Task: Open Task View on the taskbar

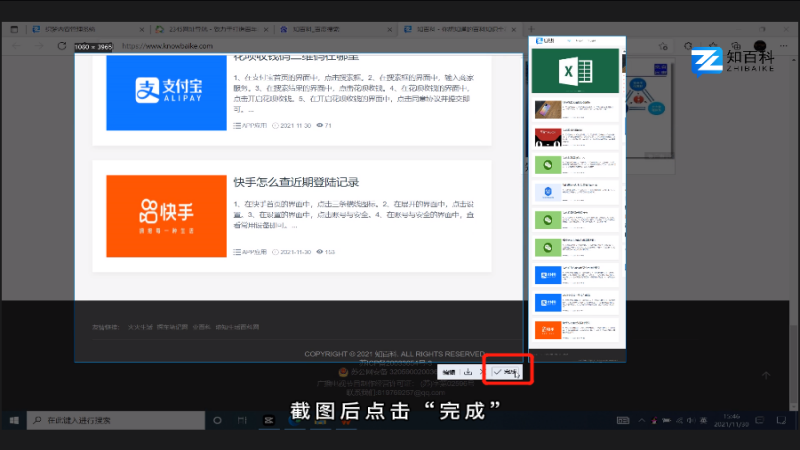Action: click(x=242, y=420)
